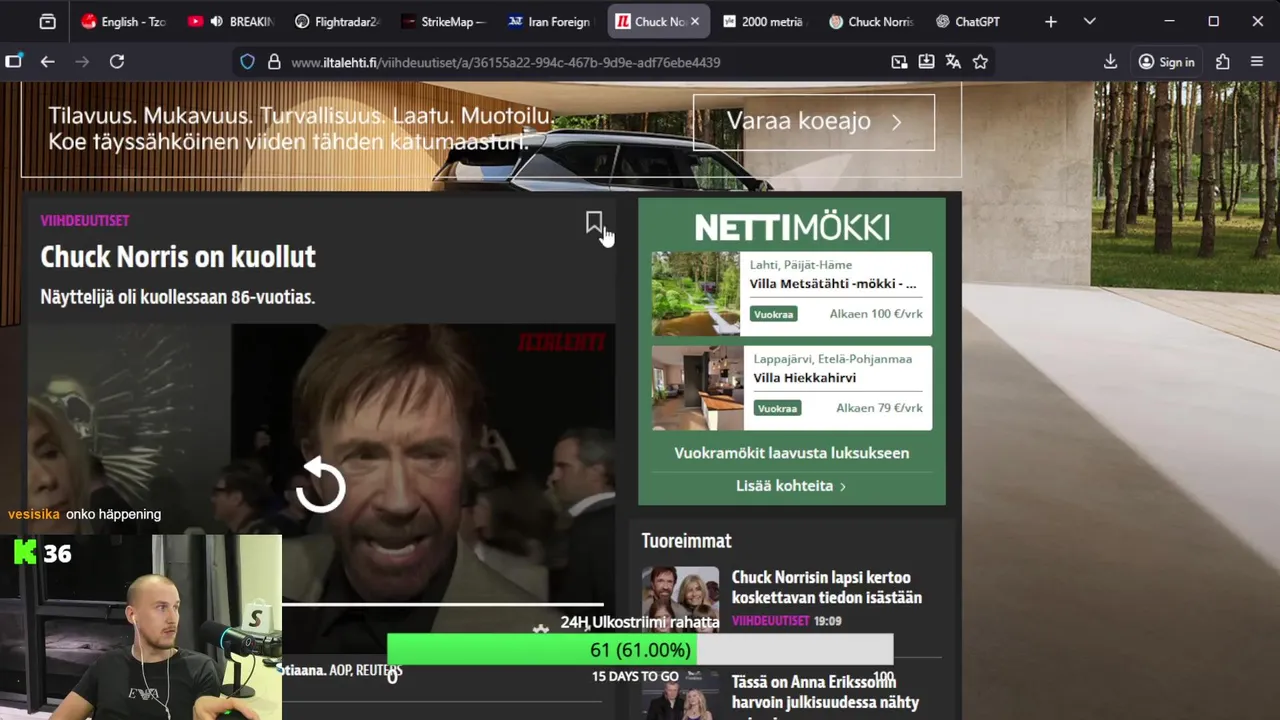
Task: Open the Tässä on Anna Eriksson article
Action: point(826,692)
